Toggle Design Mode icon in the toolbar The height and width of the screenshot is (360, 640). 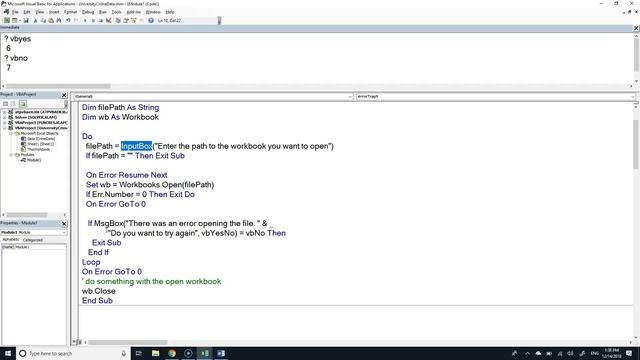[109, 20]
